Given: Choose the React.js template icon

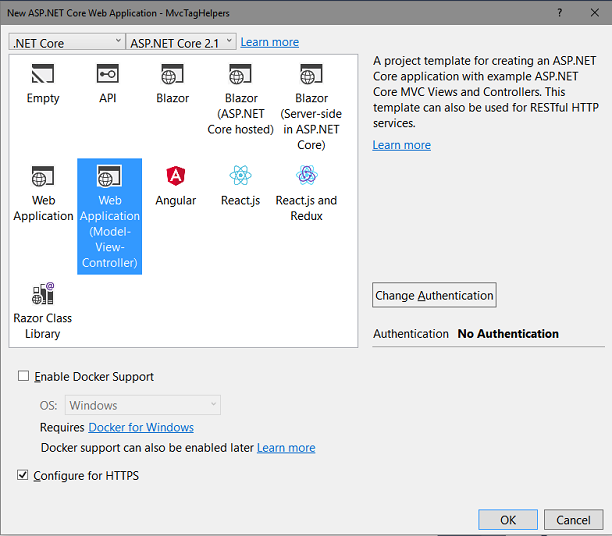Looking at the screenshot, I should (240, 175).
